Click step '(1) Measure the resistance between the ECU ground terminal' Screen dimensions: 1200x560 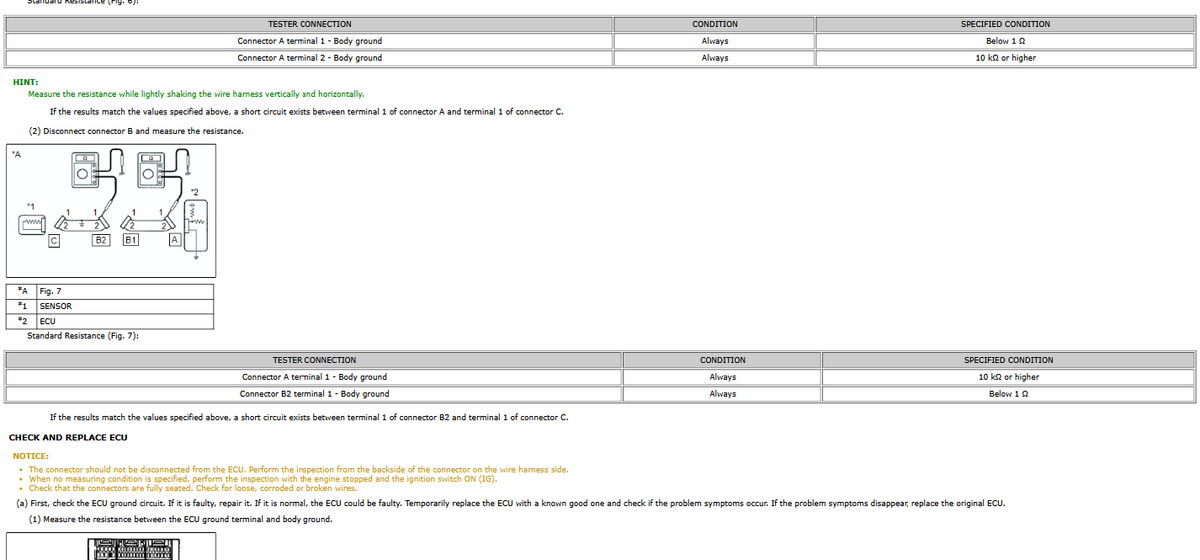click(x=181, y=519)
